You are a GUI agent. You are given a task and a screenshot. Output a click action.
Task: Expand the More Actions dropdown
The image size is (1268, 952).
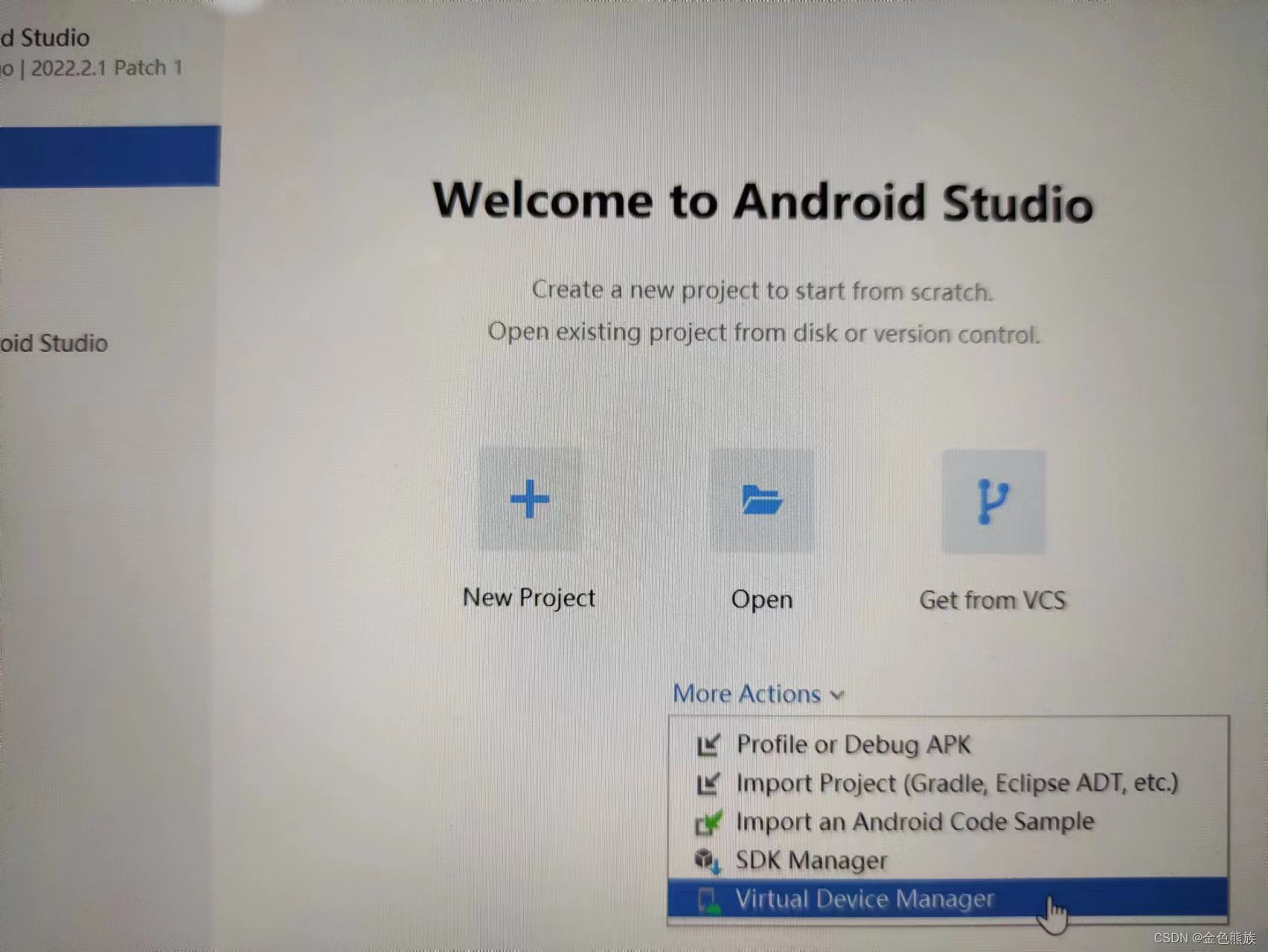click(758, 694)
